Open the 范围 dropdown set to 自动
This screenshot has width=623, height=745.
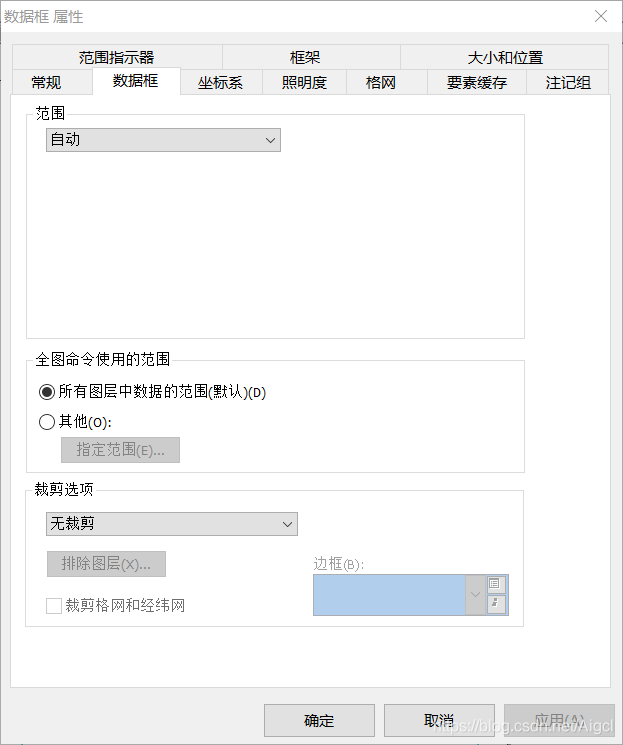(163, 140)
